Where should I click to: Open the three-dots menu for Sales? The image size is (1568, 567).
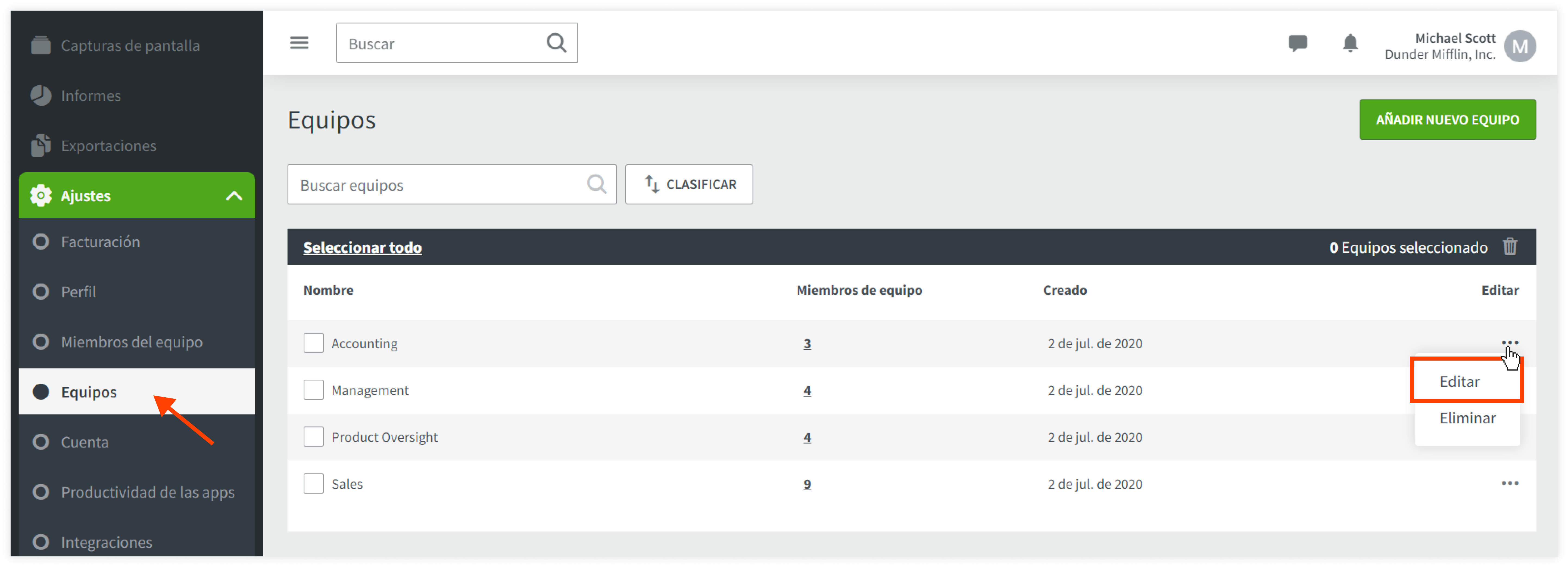click(1510, 484)
